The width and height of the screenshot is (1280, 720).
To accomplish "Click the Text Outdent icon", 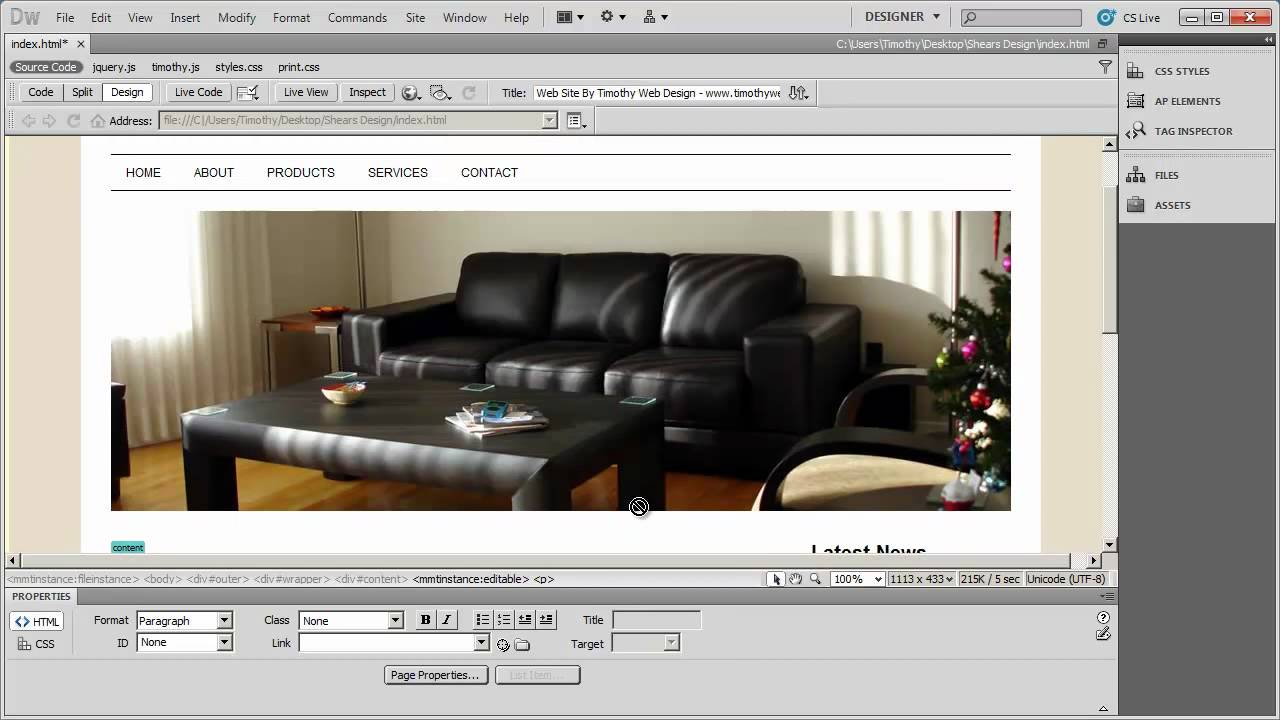I will point(525,620).
